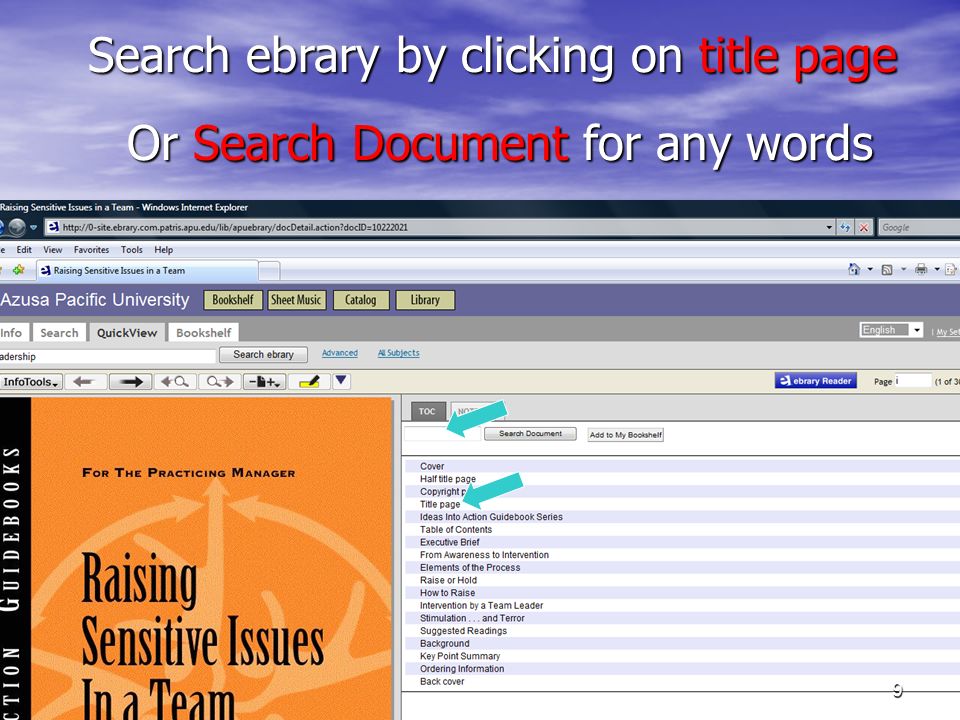The image size is (960, 720).
Task: Switch to the Info tab
Action: click(12, 332)
